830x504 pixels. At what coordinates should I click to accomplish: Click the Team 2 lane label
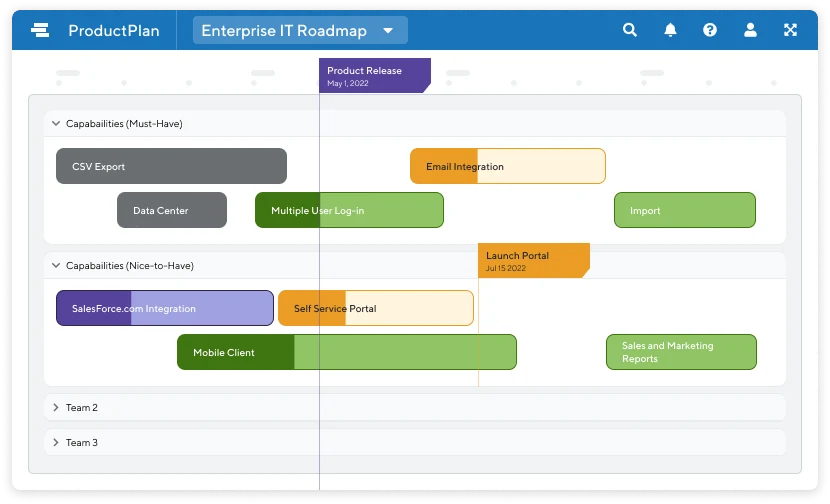(82, 408)
